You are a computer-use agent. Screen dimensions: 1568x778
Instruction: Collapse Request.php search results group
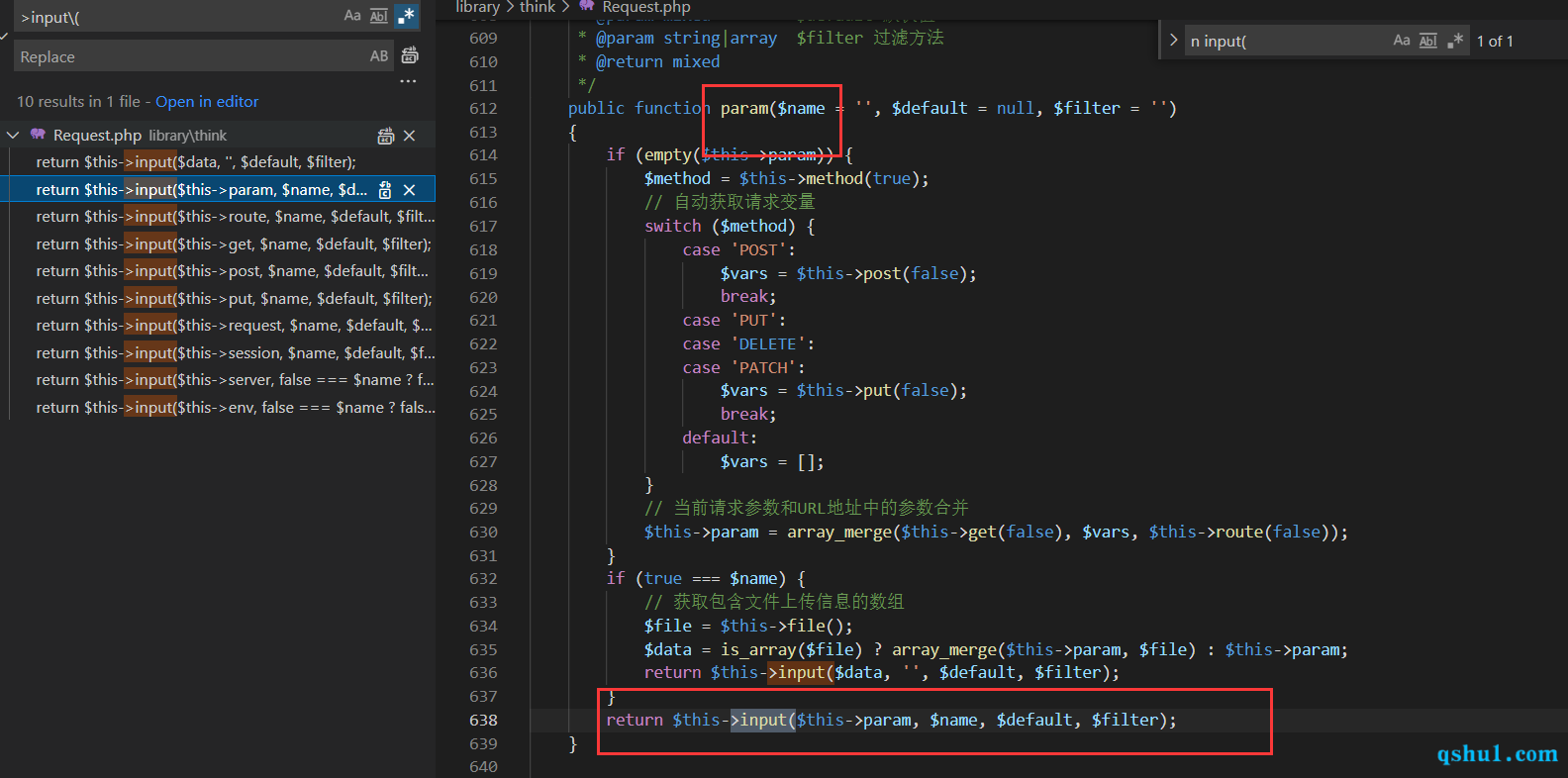pyautogui.click(x=13, y=135)
